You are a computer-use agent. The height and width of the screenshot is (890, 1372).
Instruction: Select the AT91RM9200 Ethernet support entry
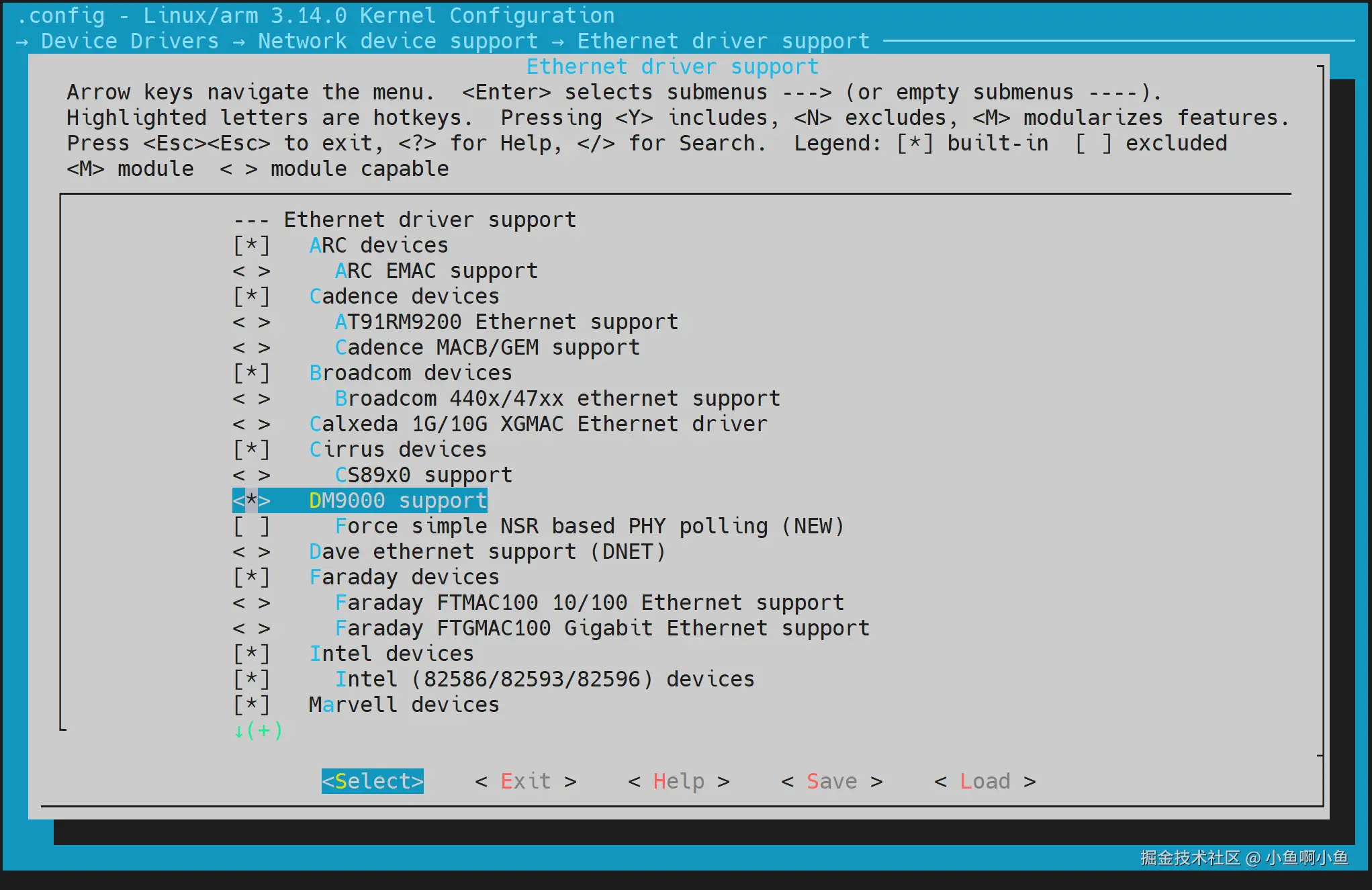tap(506, 322)
